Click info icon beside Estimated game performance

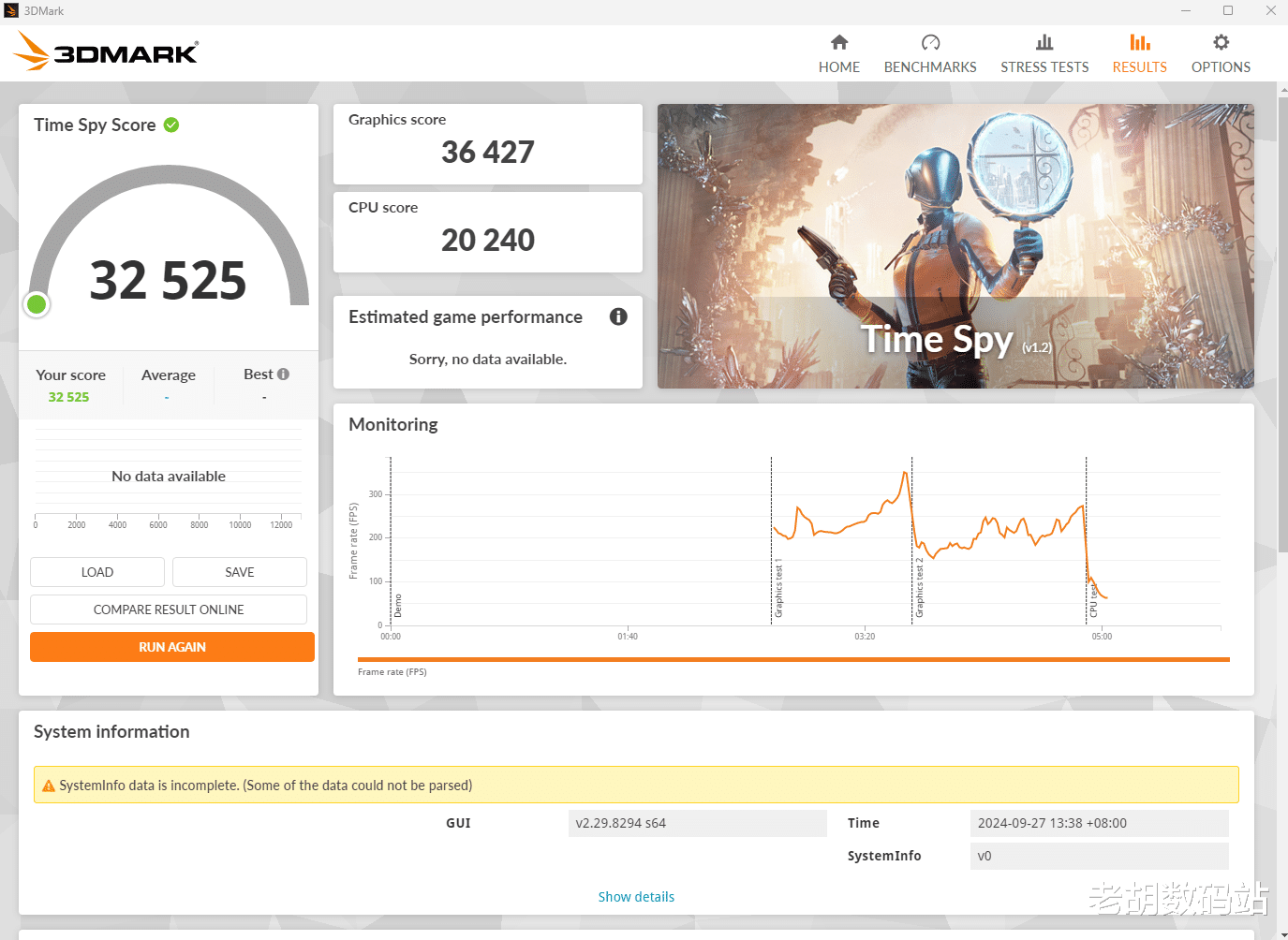[618, 316]
